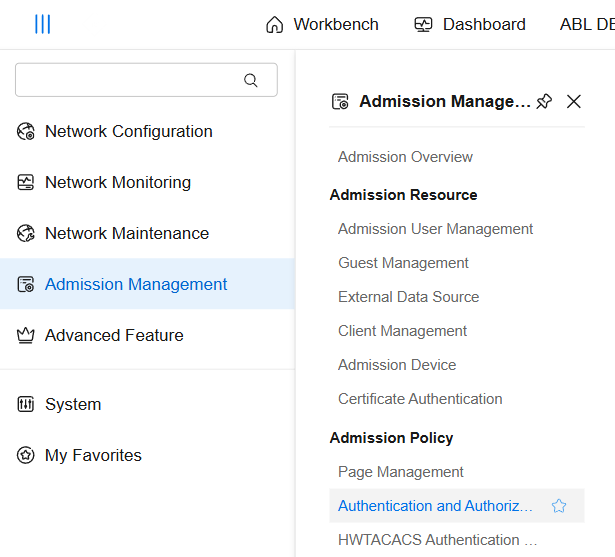Go to My Favorites
Viewport: 615px width, 557px height.
[93, 455]
